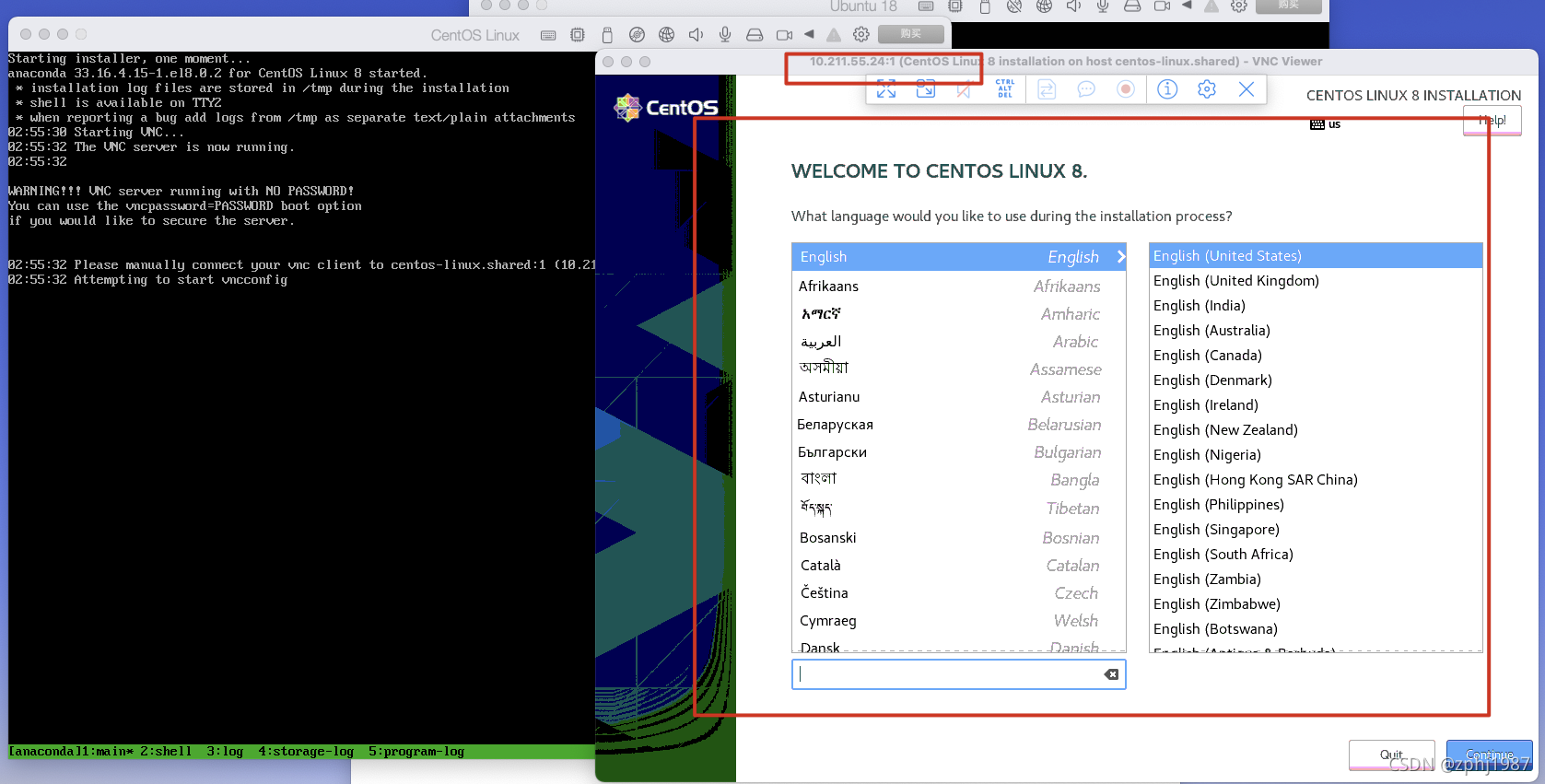Image resolution: width=1545 pixels, height=784 pixels.
Task: Click settings gear in Ubuntu 18 window toolbar
Action: click(x=1239, y=6)
